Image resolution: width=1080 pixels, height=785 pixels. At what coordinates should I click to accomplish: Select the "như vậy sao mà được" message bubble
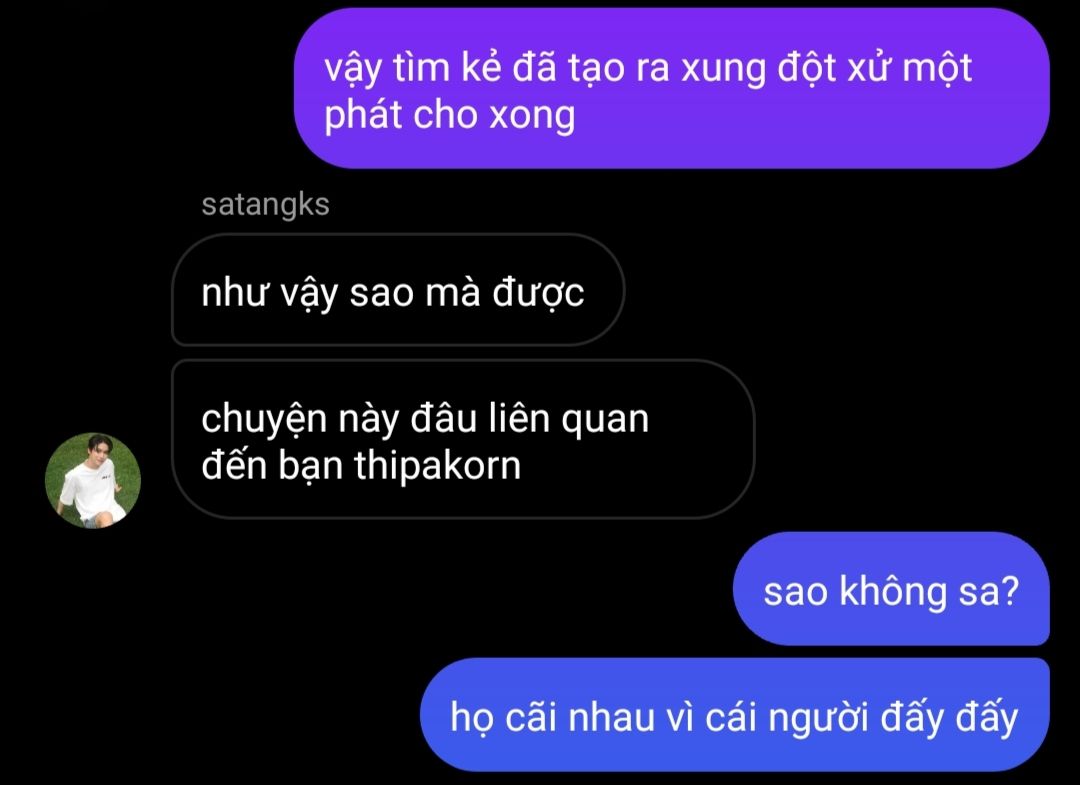[x=398, y=289]
